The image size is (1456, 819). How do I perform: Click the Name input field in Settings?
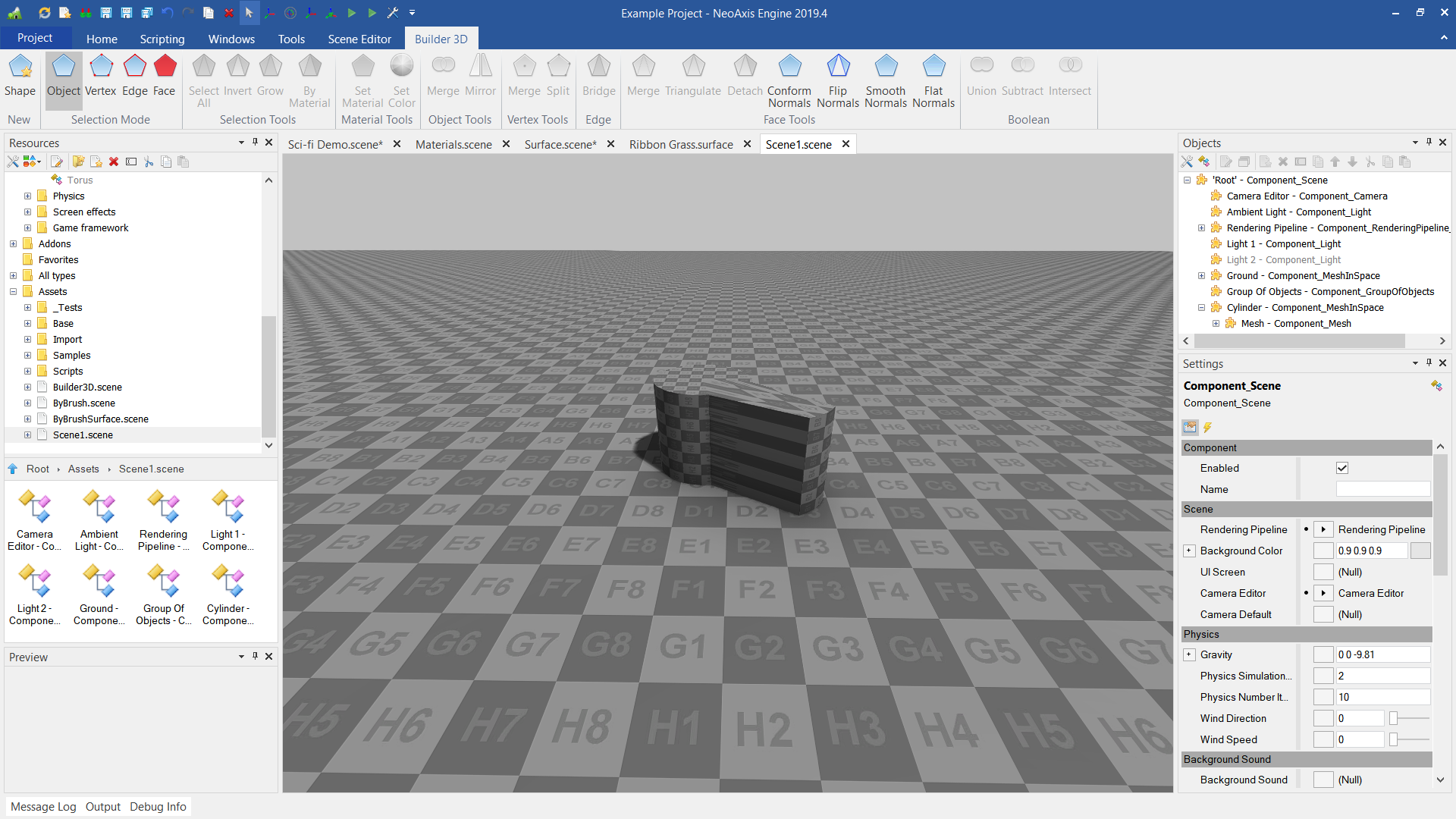[1382, 489]
